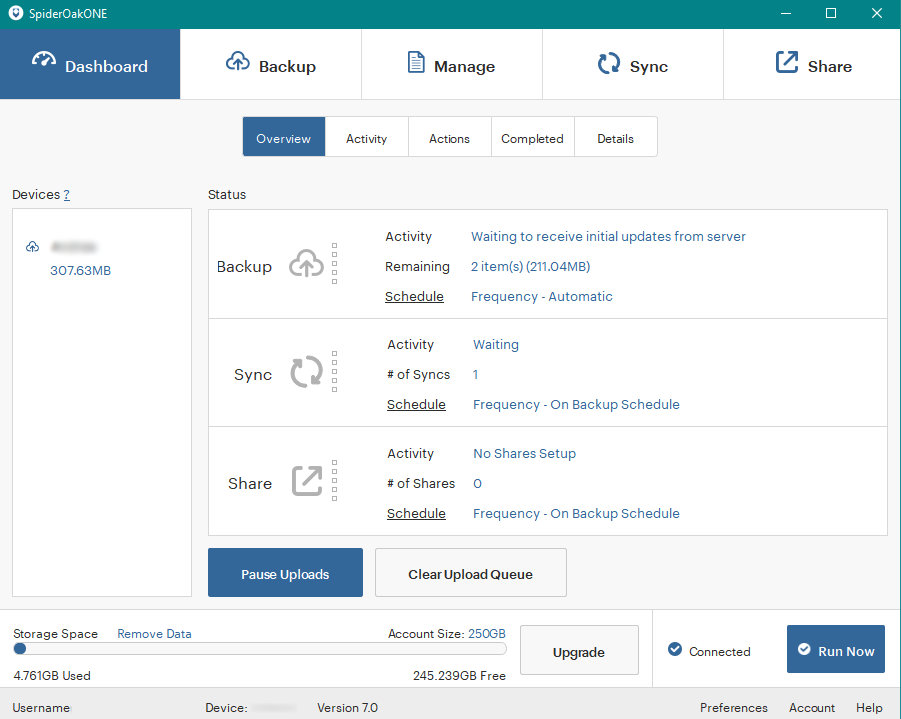This screenshot has width=901, height=719.
Task: Open the Details sub-tab
Action: pos(615,137)
